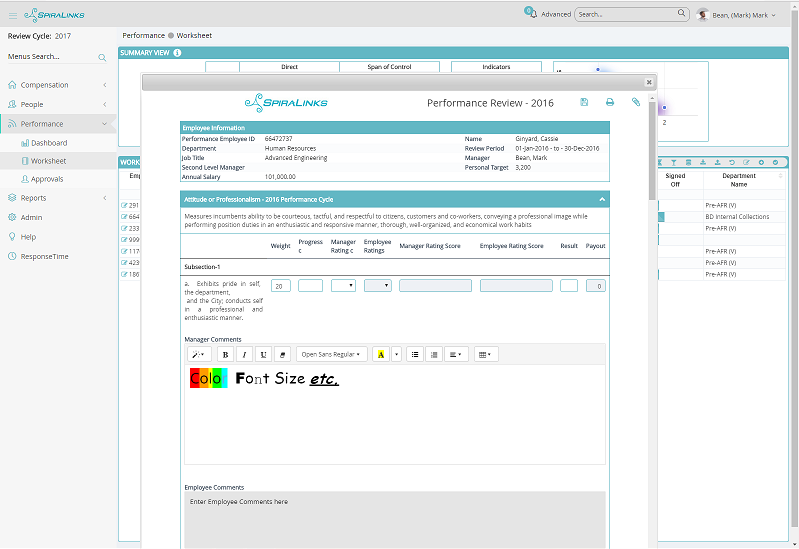
Task: Click the Employee Comments text area
Action: (394, 518)
